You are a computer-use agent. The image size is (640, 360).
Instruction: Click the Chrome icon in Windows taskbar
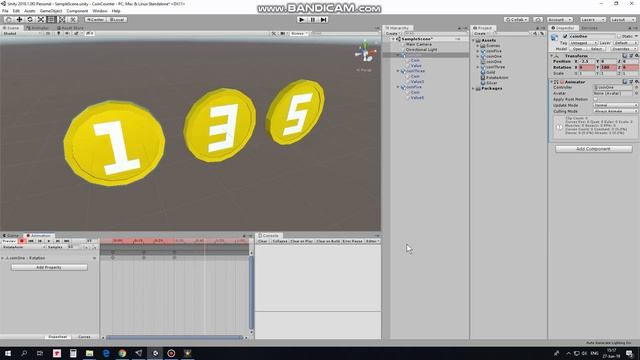[x=122, y=353]
